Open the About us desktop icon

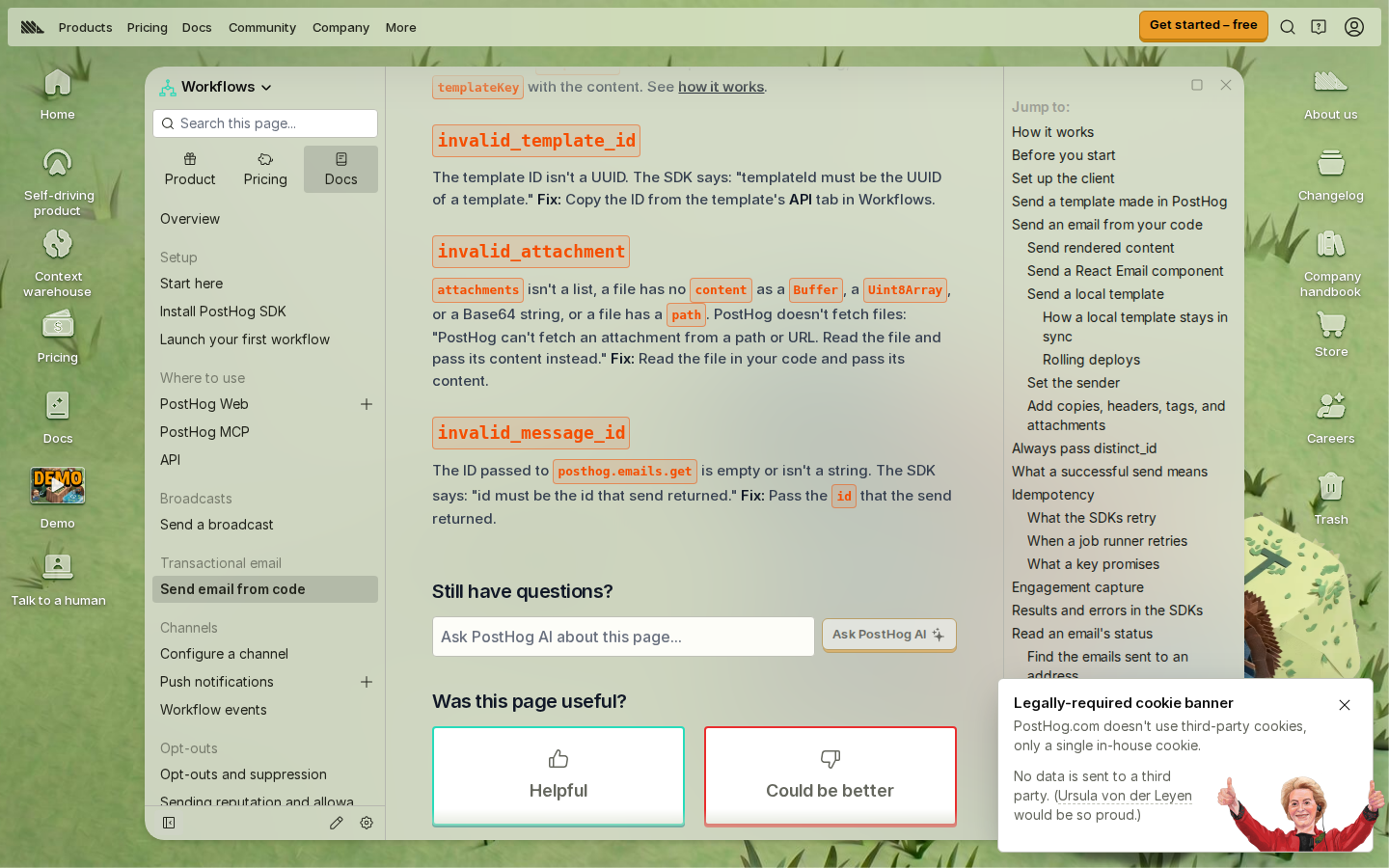[1330, 94]
